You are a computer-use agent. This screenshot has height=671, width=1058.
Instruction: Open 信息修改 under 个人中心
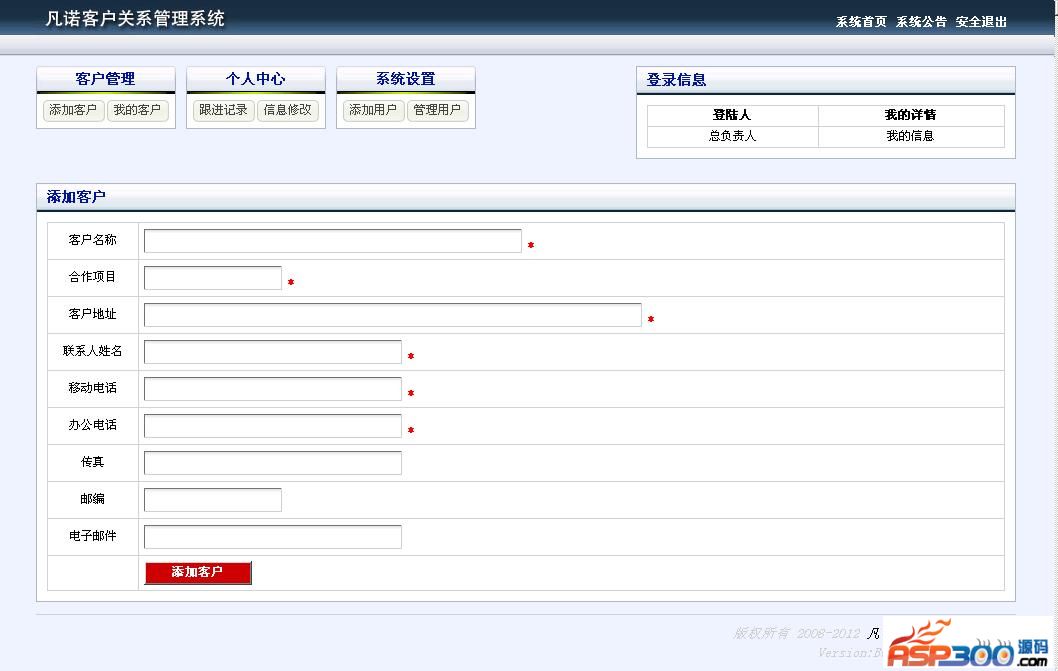287,110
